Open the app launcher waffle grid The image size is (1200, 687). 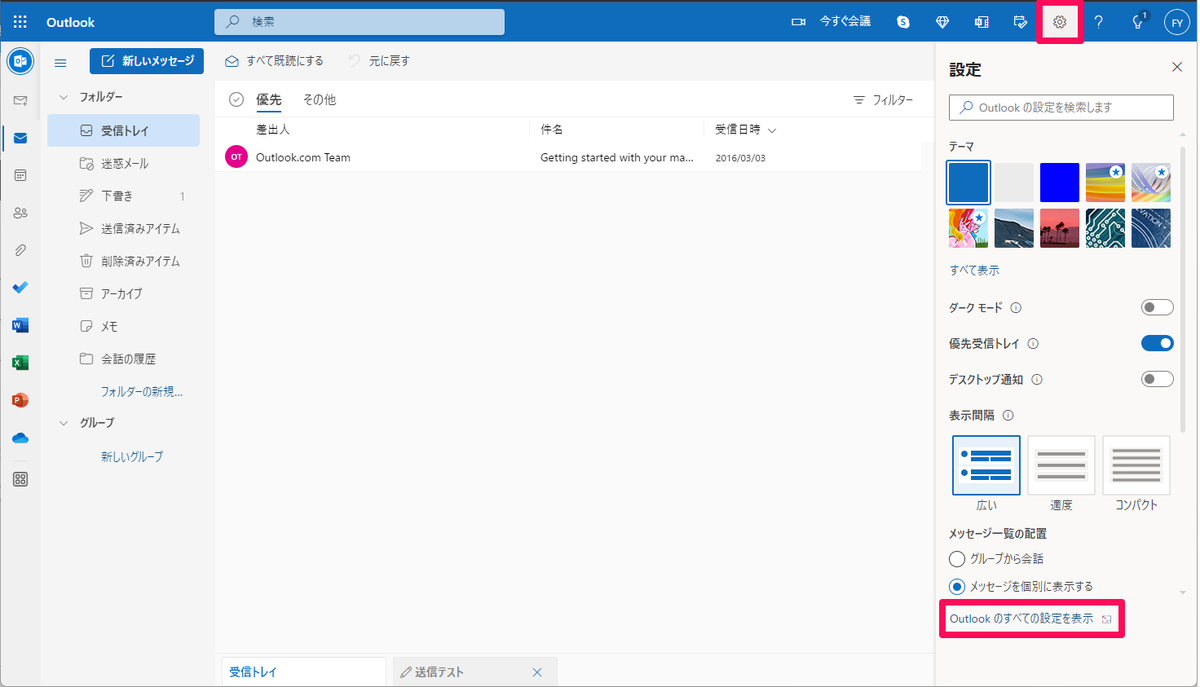tap(20, 22)
